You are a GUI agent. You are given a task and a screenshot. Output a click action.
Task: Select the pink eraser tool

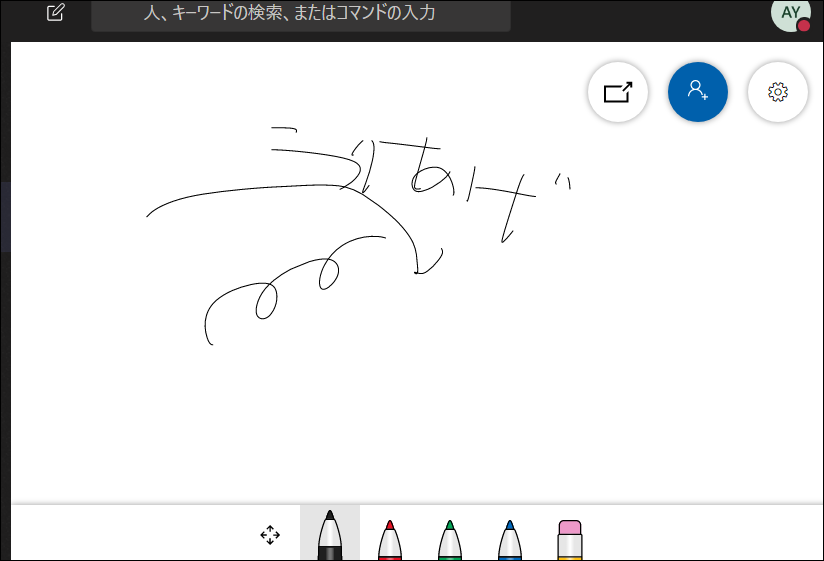[x=570, y=539]
